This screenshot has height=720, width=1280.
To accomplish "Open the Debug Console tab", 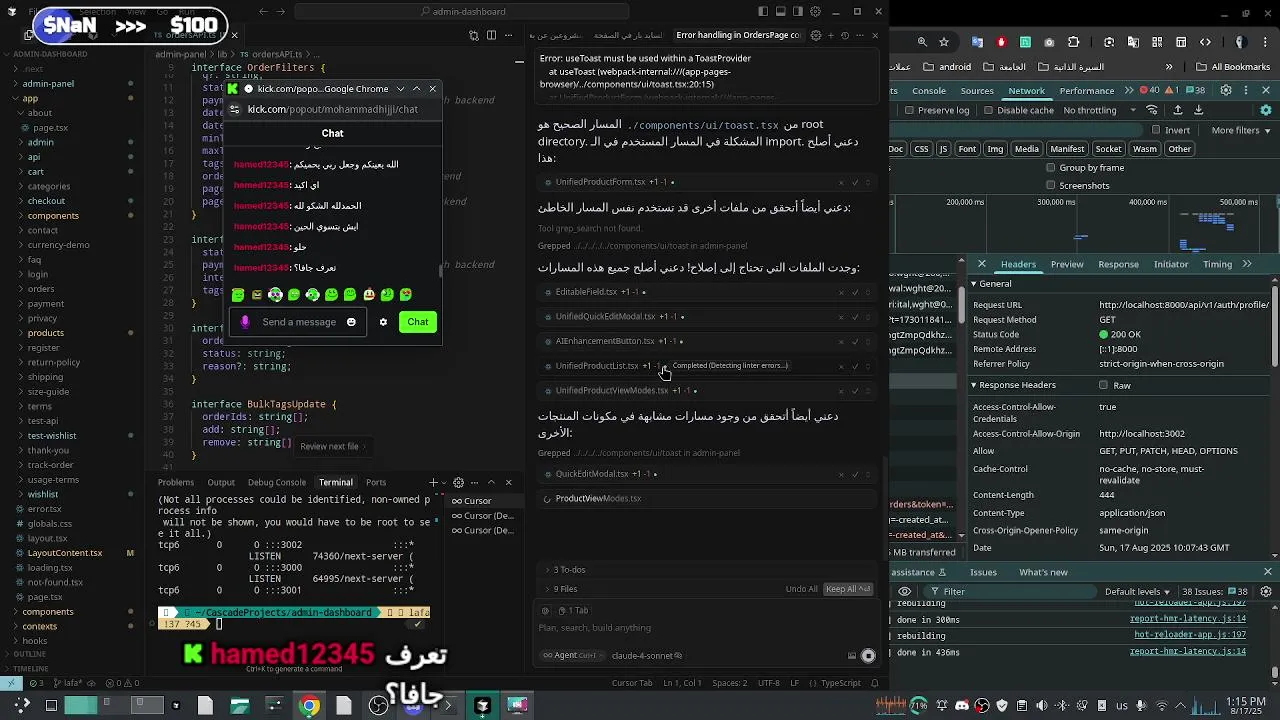I will pos(277,482).
